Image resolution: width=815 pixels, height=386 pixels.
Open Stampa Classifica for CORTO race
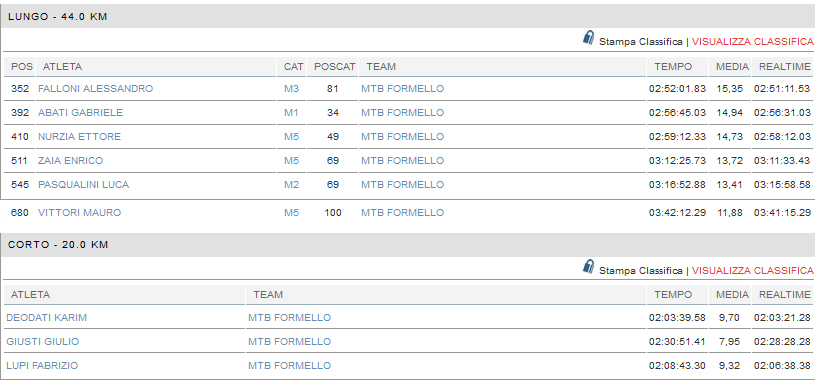tap(640, 271)
